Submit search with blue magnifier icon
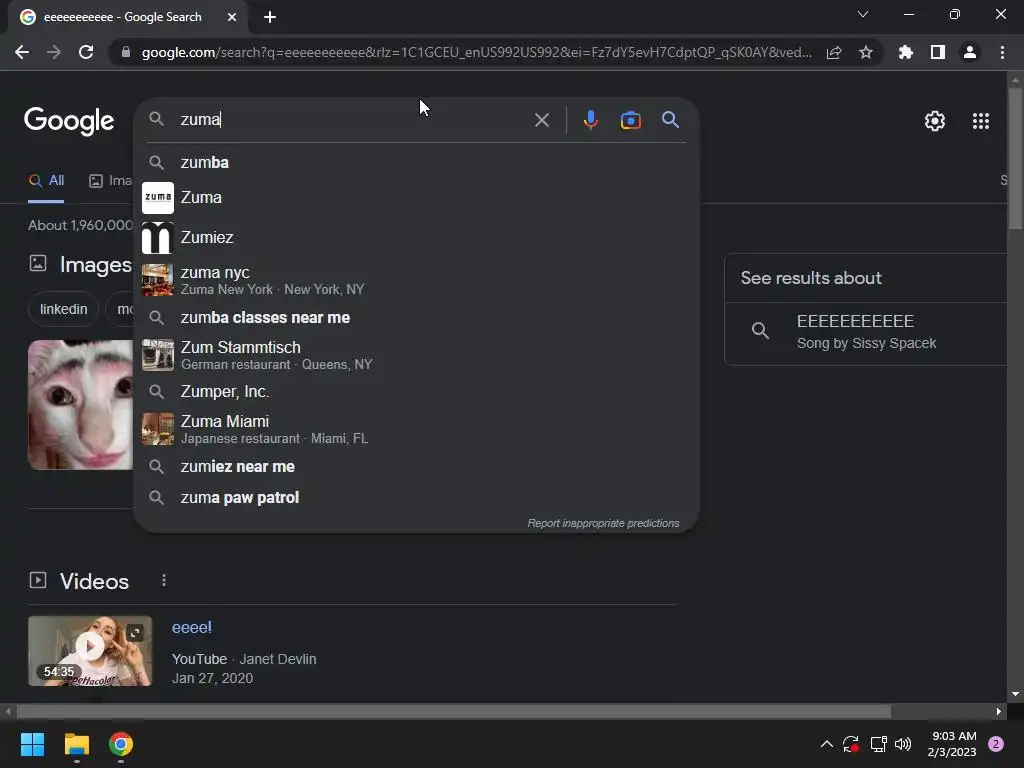The height and width of the screenshot is (768, 1024). [x=670, y=120]
